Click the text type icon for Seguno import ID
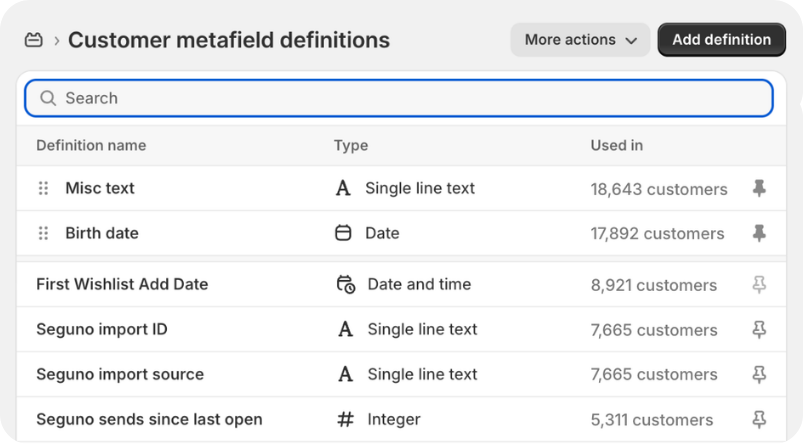 coord(346,329)
